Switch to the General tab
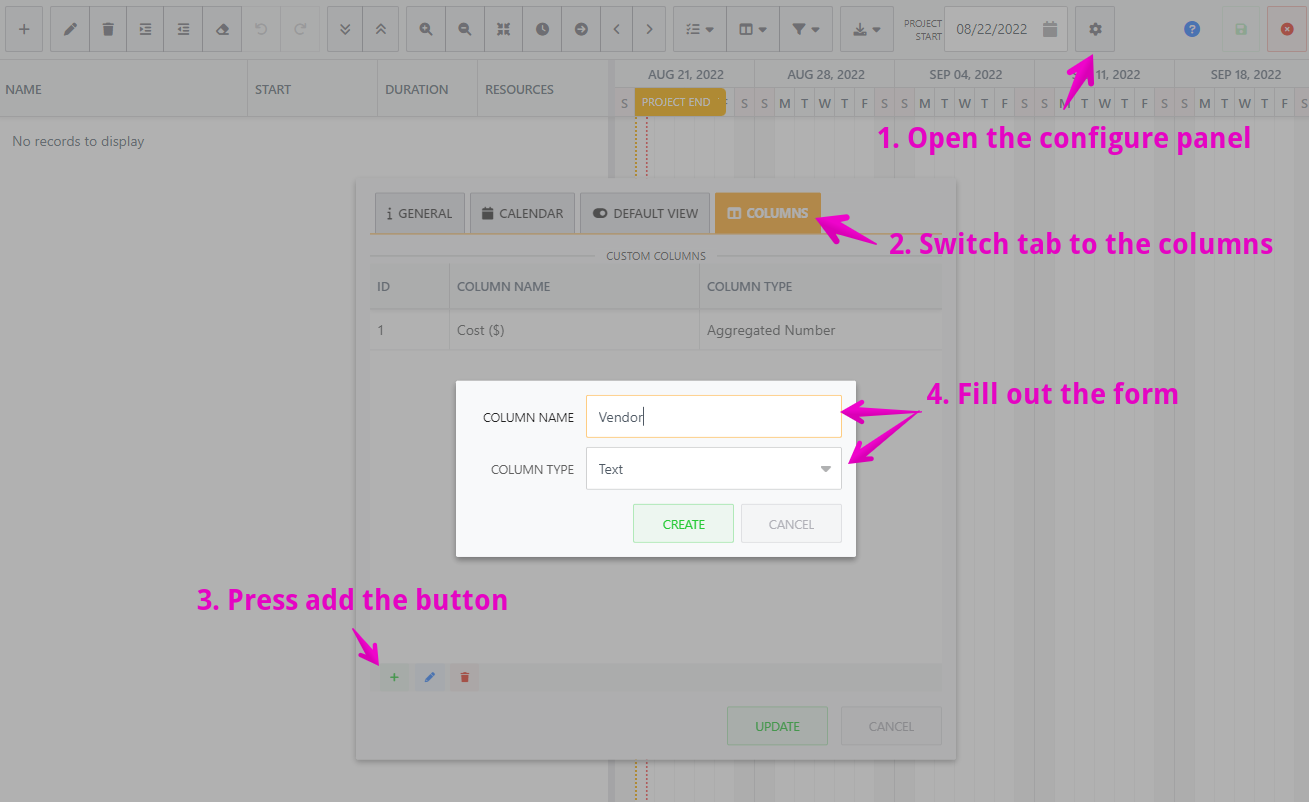The image size is (1309, 802). tap(420, 213)
